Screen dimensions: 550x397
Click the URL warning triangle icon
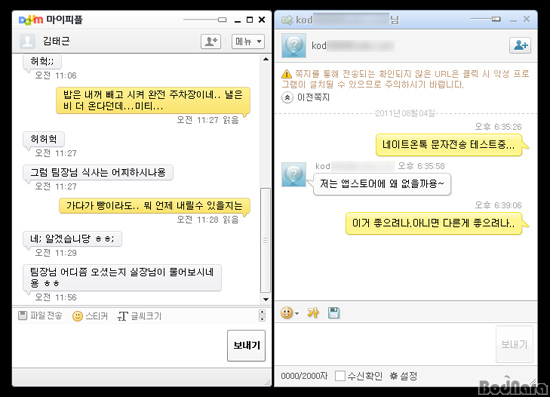pyautogui.click(x=286, y=74)
